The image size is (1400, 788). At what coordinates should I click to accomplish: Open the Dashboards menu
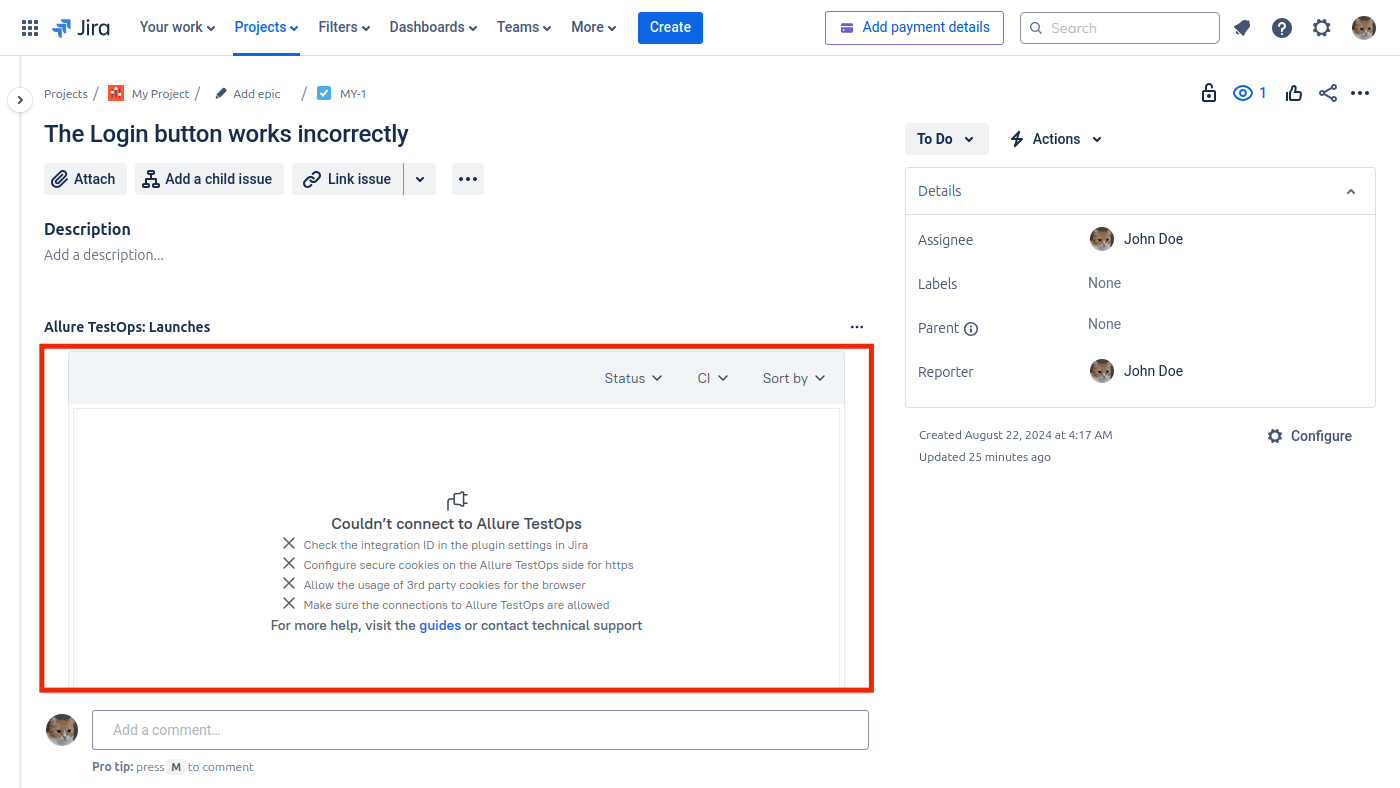[433, 27]
